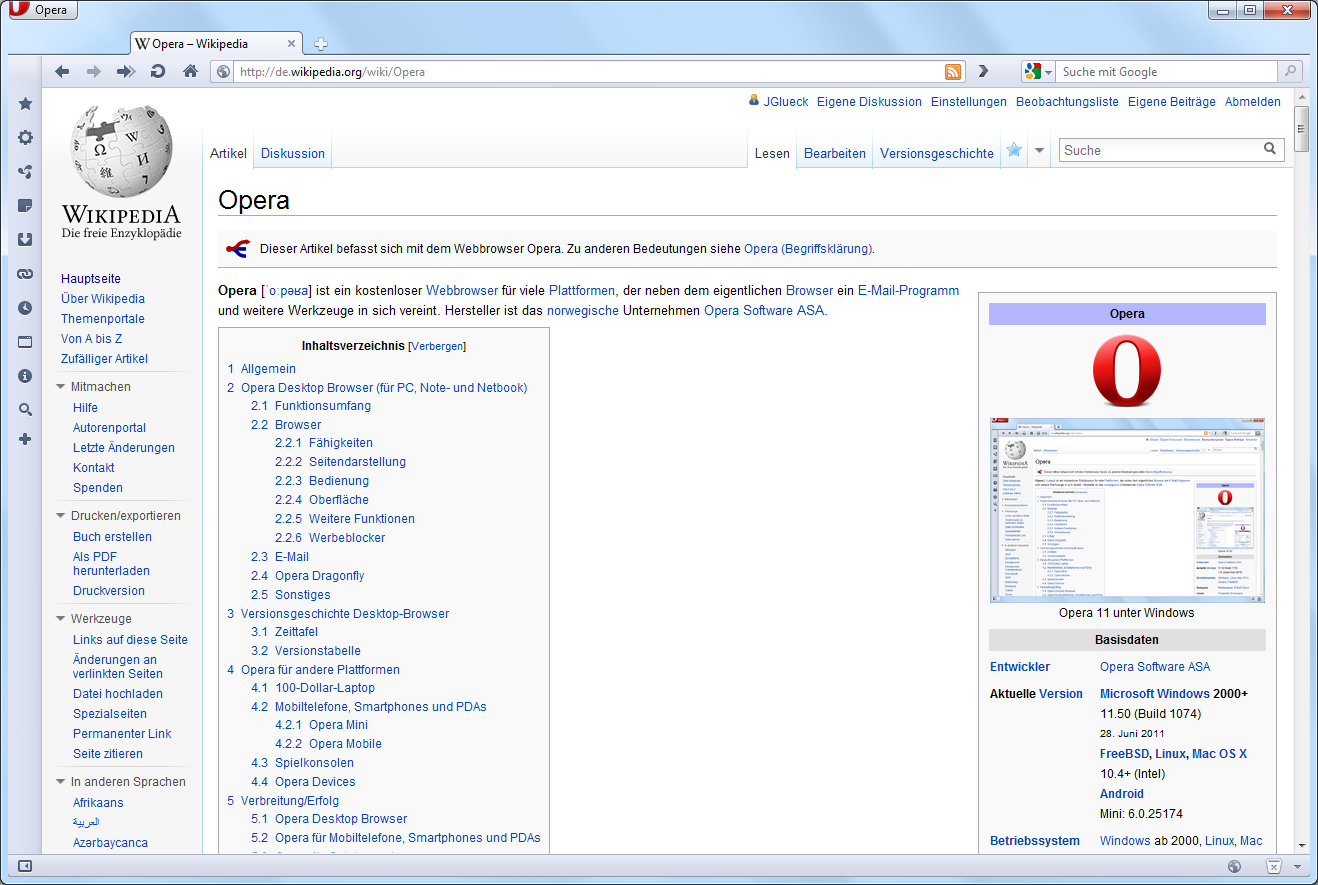Image resolution: width=1318 pixels, height=885 pixels.
Task: Go to Hauptseite in the left navigation
Action: point(91,279)
